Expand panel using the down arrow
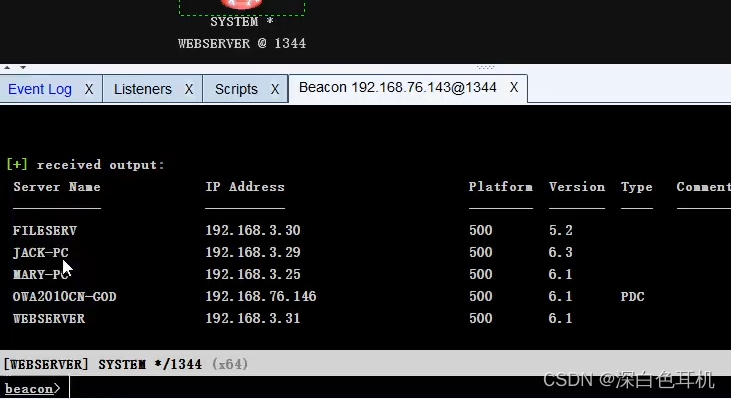Image resolution: width=731 pixels, height=399 pixels. 23,68
